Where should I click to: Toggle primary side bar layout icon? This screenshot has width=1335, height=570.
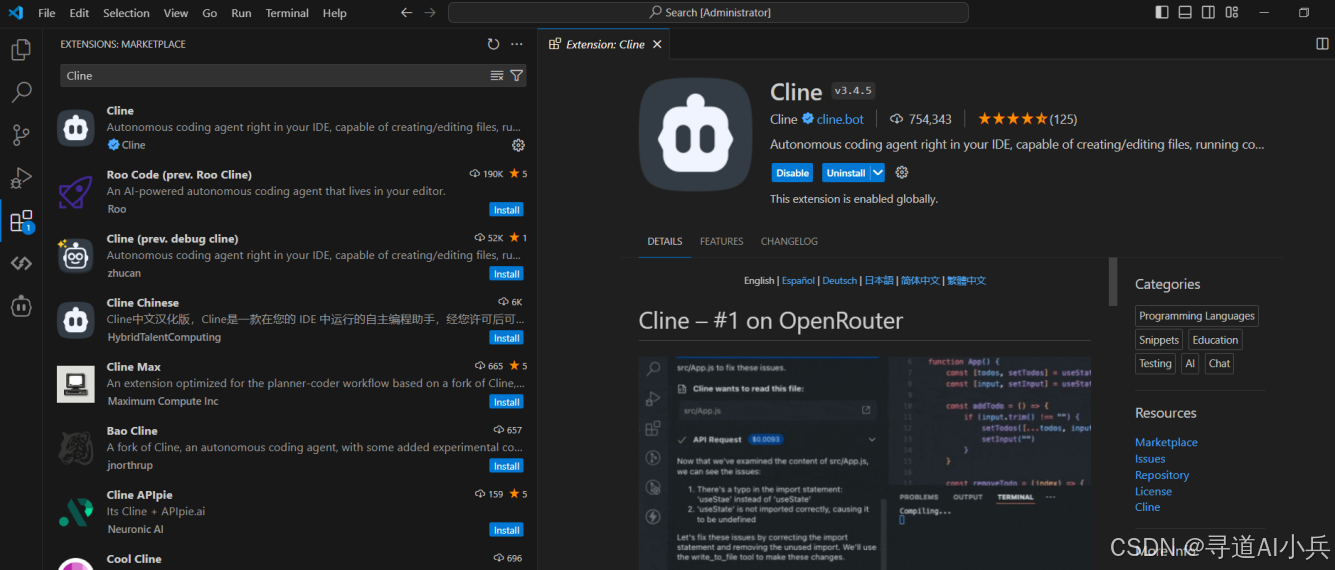point(1161,13)
